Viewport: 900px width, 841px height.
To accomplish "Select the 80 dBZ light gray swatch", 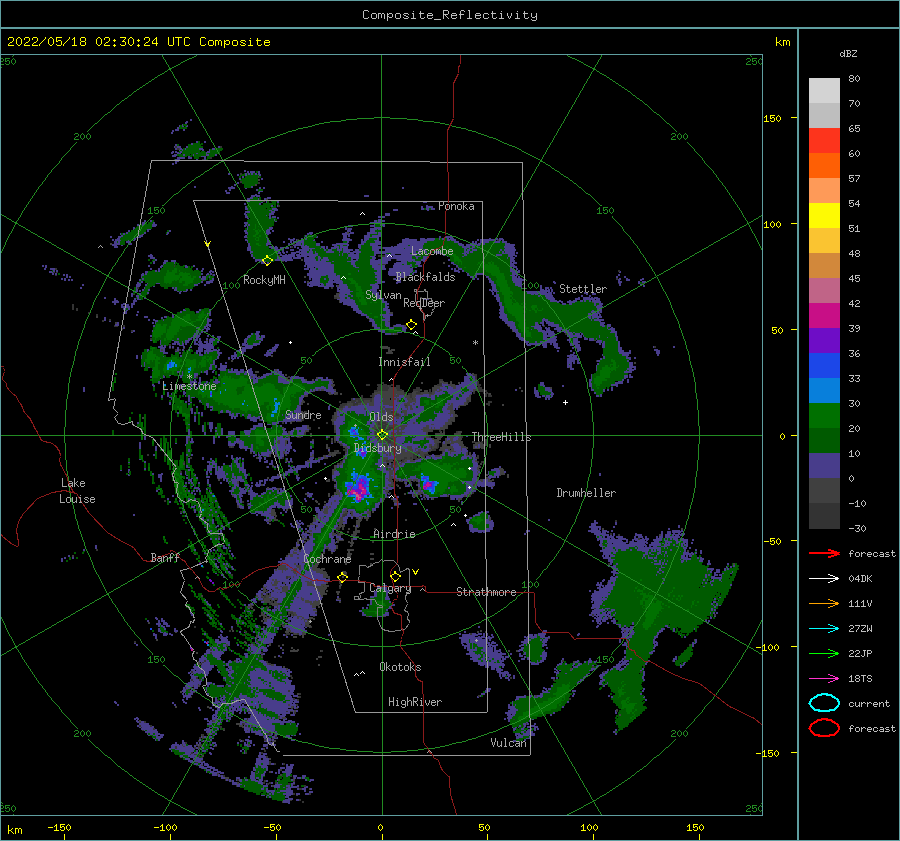I will coord(824,90).
